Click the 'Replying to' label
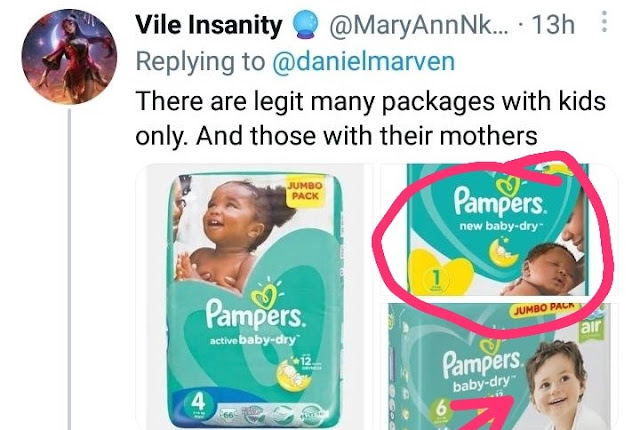The height and width of the screenshot is (430, 640). (200, 61)
